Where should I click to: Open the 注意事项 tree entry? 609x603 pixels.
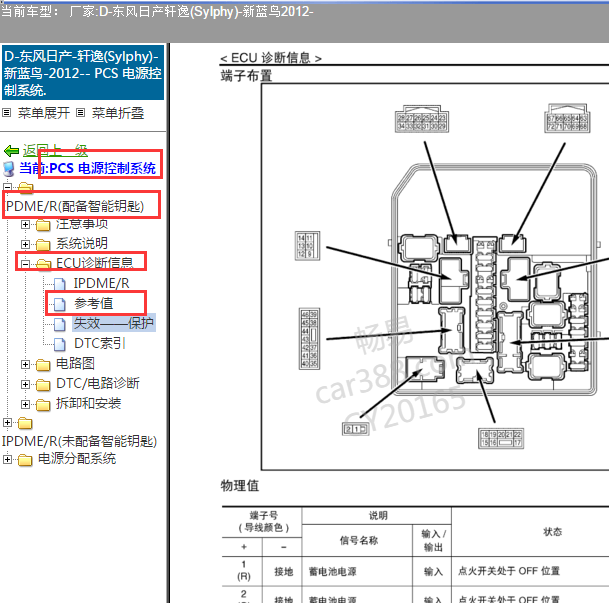pos(82,224)
